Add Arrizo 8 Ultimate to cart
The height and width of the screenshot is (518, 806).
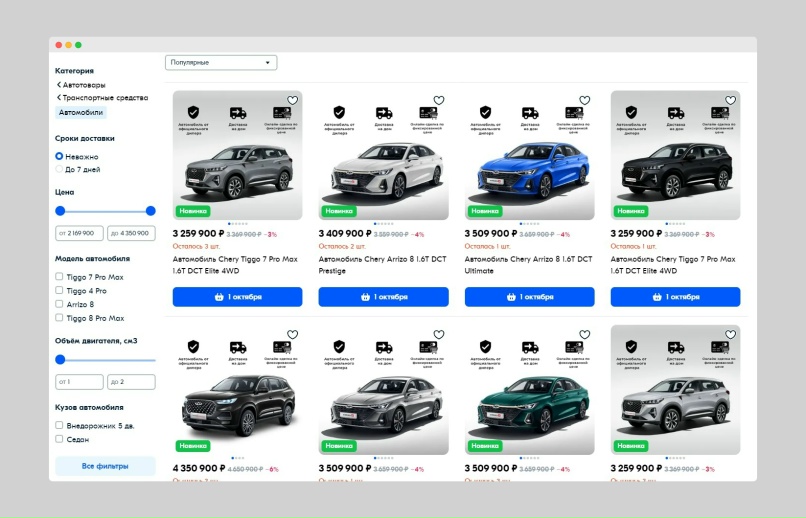(529, 297)
